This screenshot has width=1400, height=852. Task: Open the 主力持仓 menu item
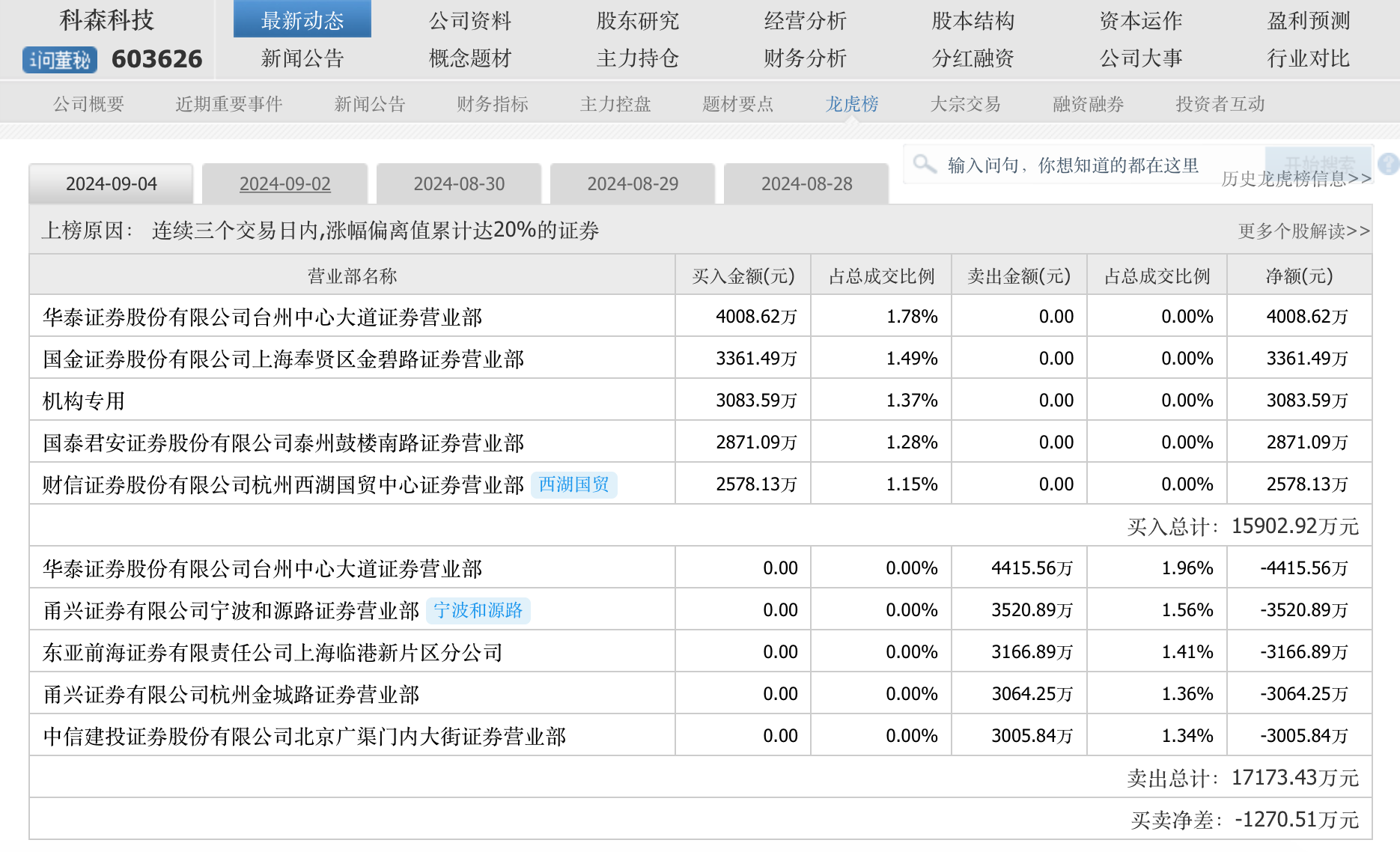click(638, 58)
